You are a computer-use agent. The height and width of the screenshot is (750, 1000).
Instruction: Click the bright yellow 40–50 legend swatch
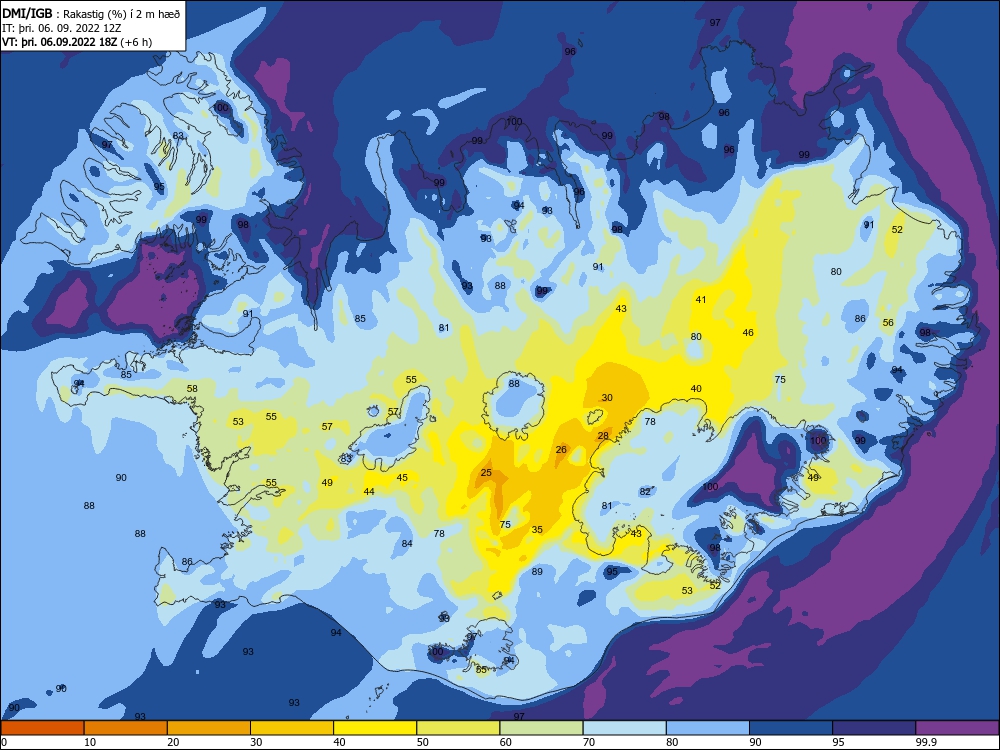[375, 728]
